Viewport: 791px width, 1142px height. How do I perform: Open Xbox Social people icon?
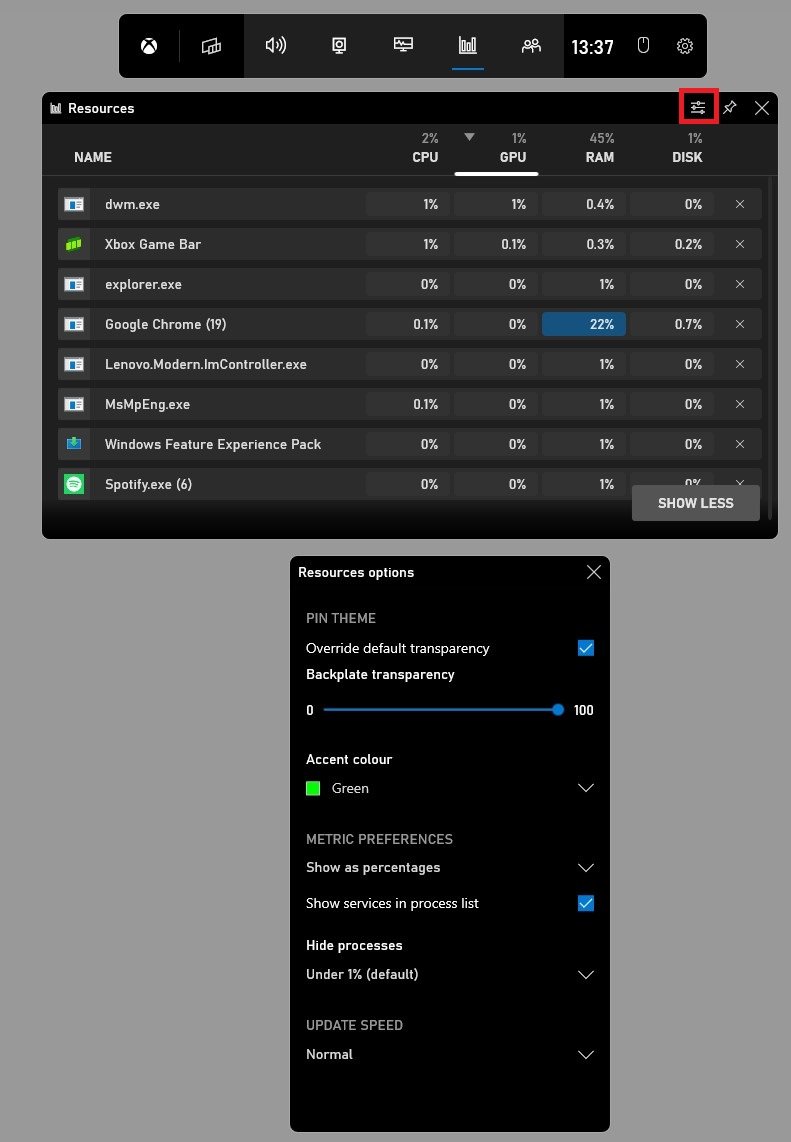pos(531,46)
